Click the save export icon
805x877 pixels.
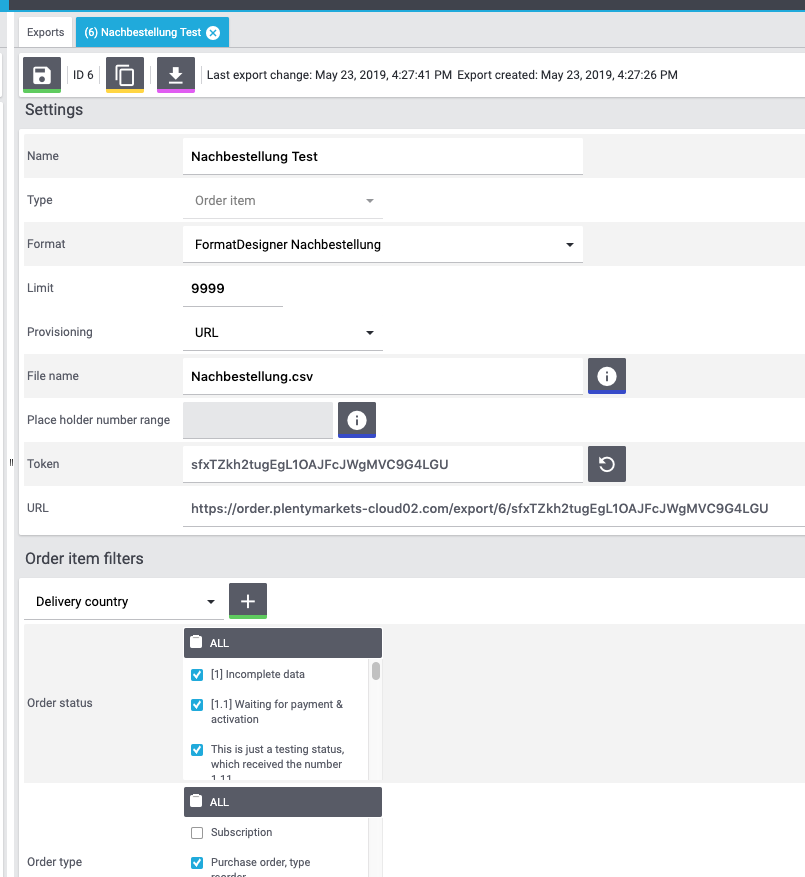tap(42, 75)
